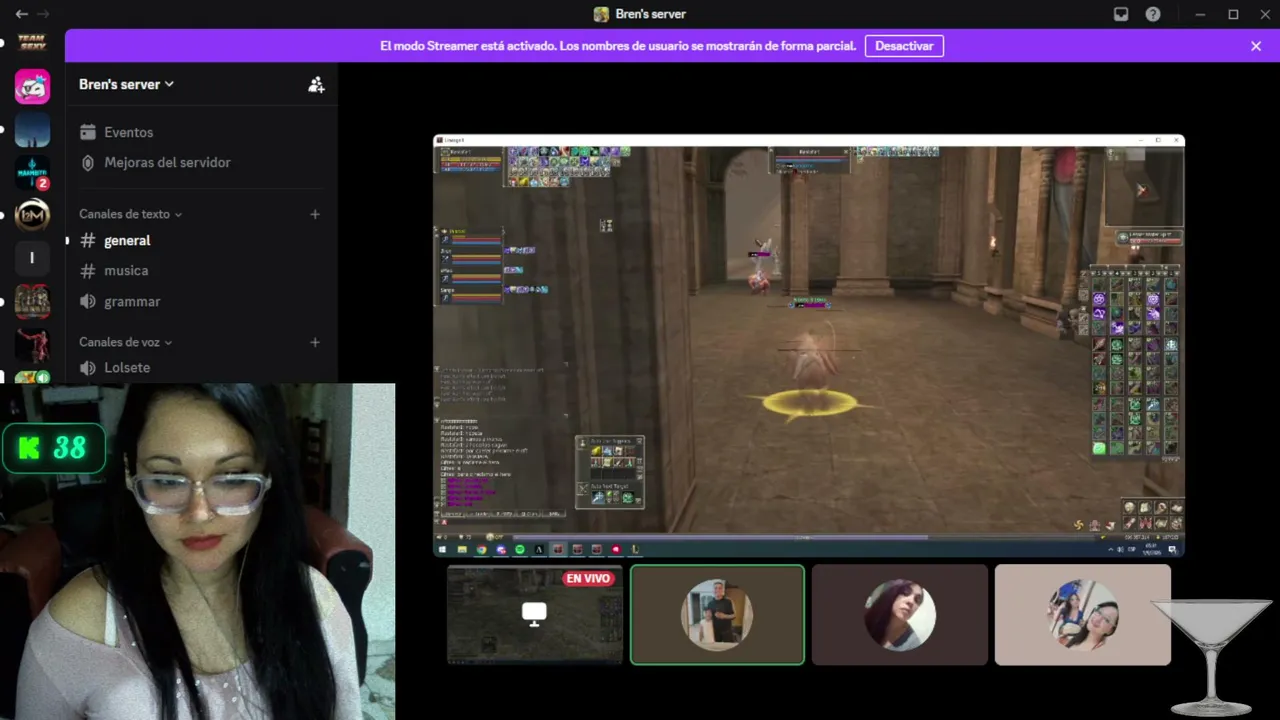Click the Bren's server window title

point(640,14)
